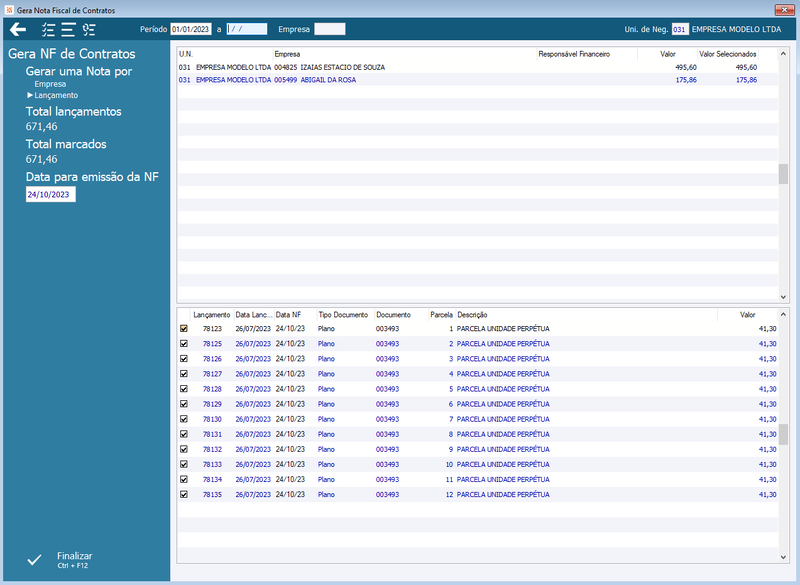Click the Período start date field
The width and height of the screenshot is (800, 585).
(191, 29)
